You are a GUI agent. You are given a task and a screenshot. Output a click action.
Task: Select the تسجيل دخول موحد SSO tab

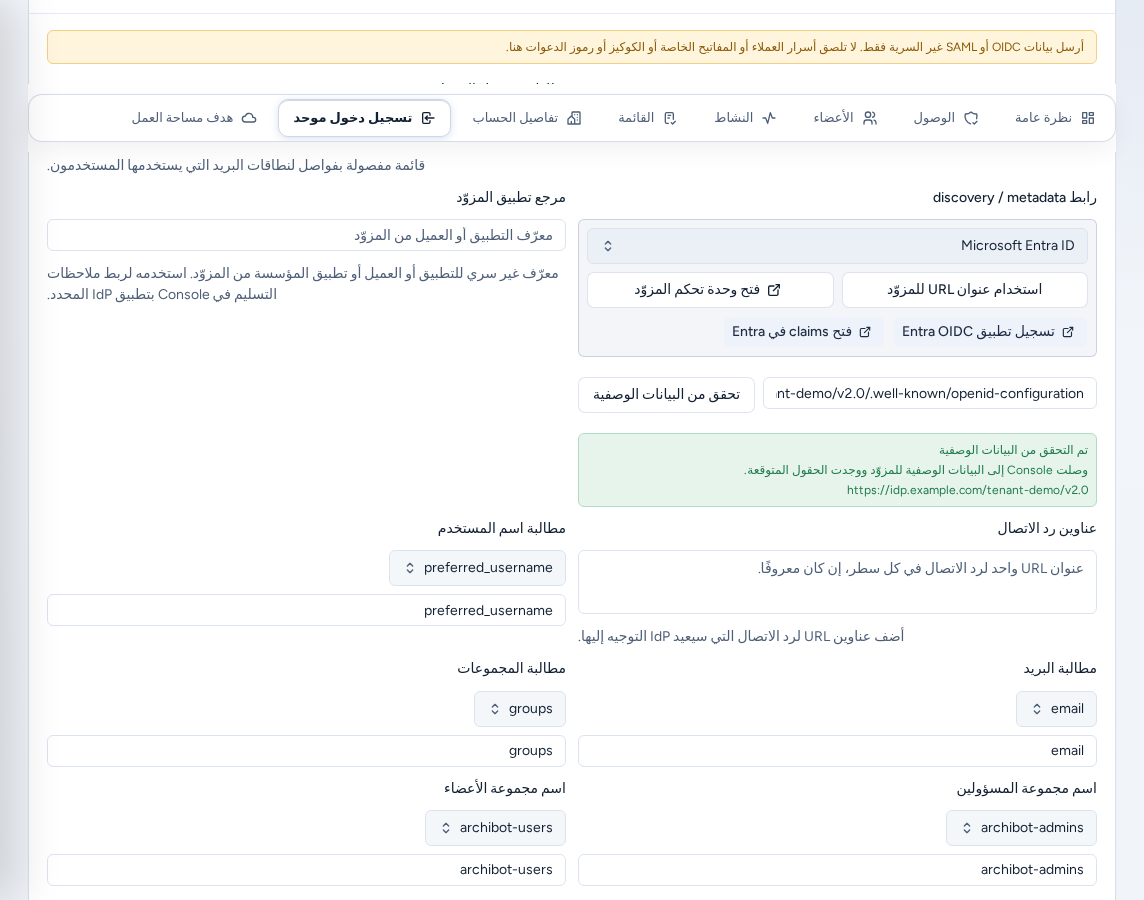[x=364, y=118]
